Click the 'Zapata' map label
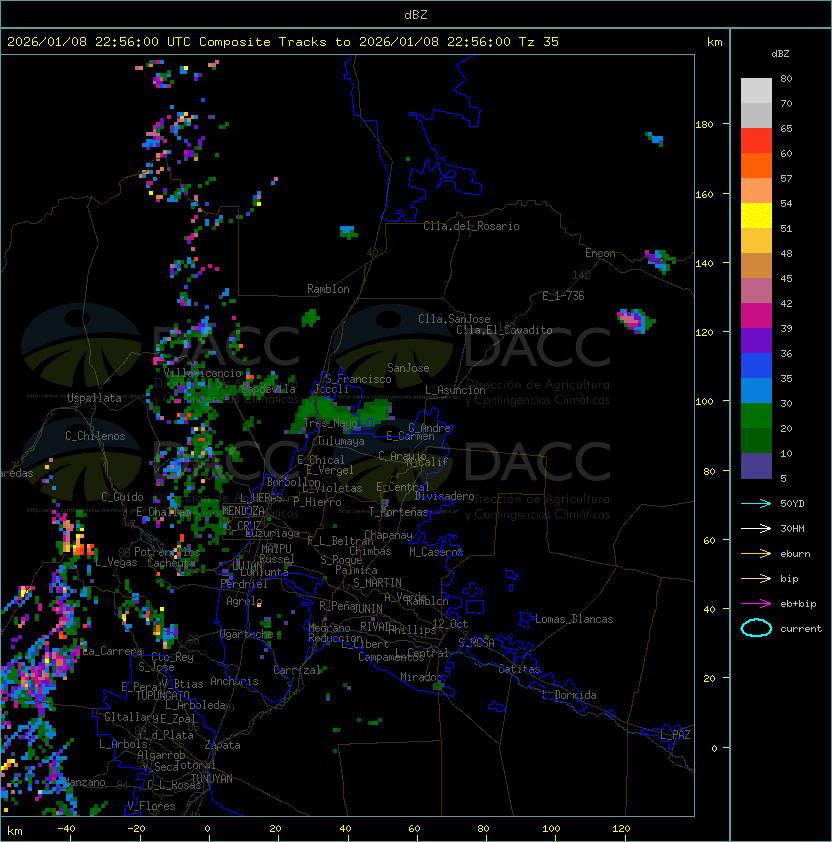Viewport: 832px width, 842px height. coord(222,745)
